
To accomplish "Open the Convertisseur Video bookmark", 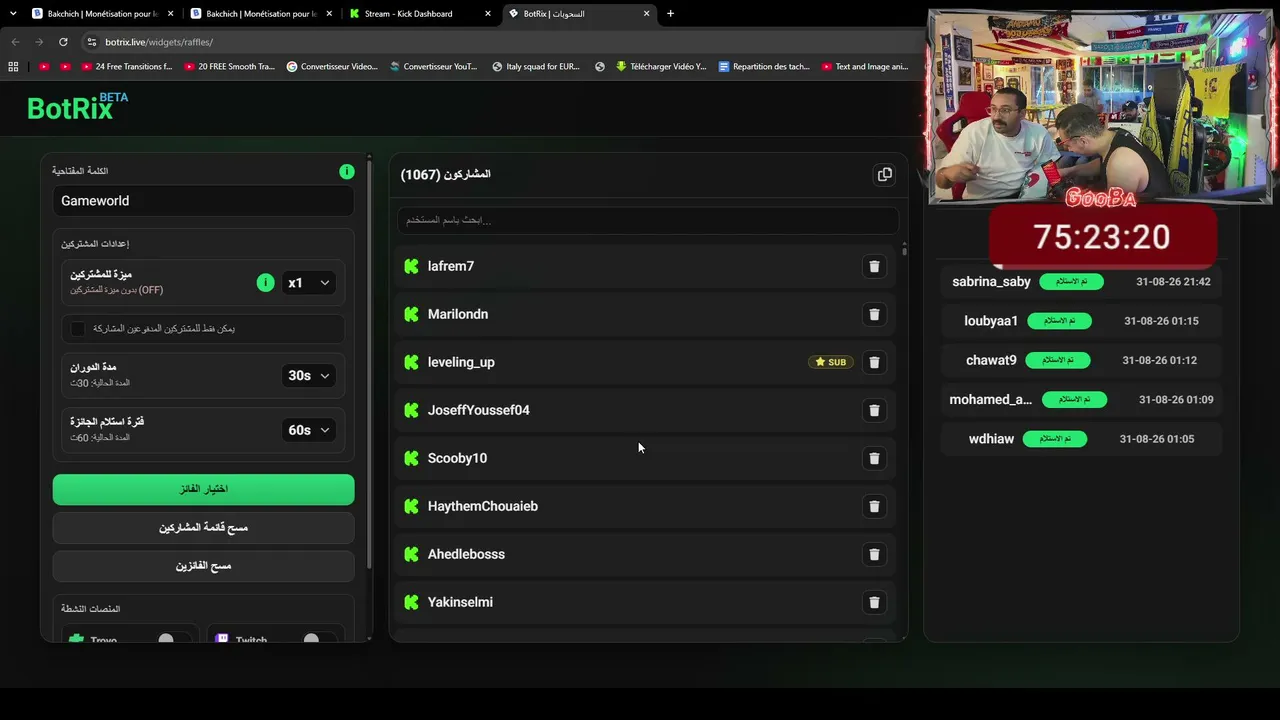I will (x=332, y=67).
